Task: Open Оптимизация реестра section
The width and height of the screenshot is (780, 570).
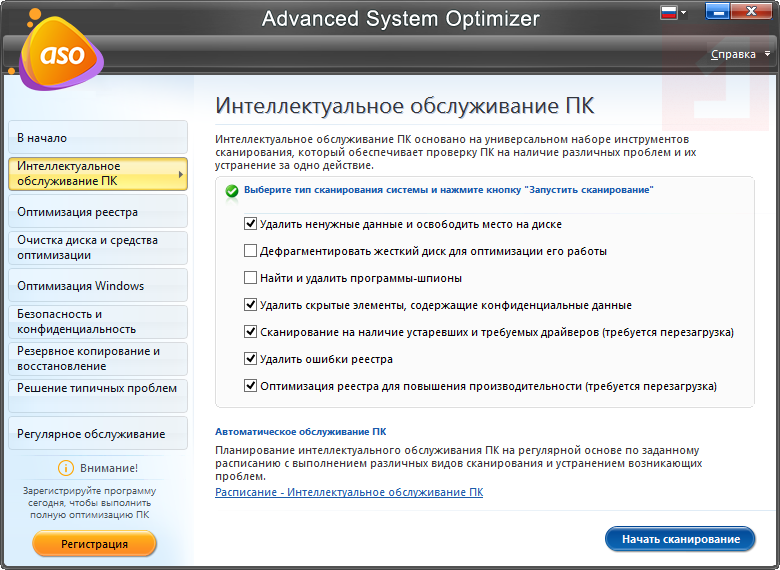Action: pos(98,211)
